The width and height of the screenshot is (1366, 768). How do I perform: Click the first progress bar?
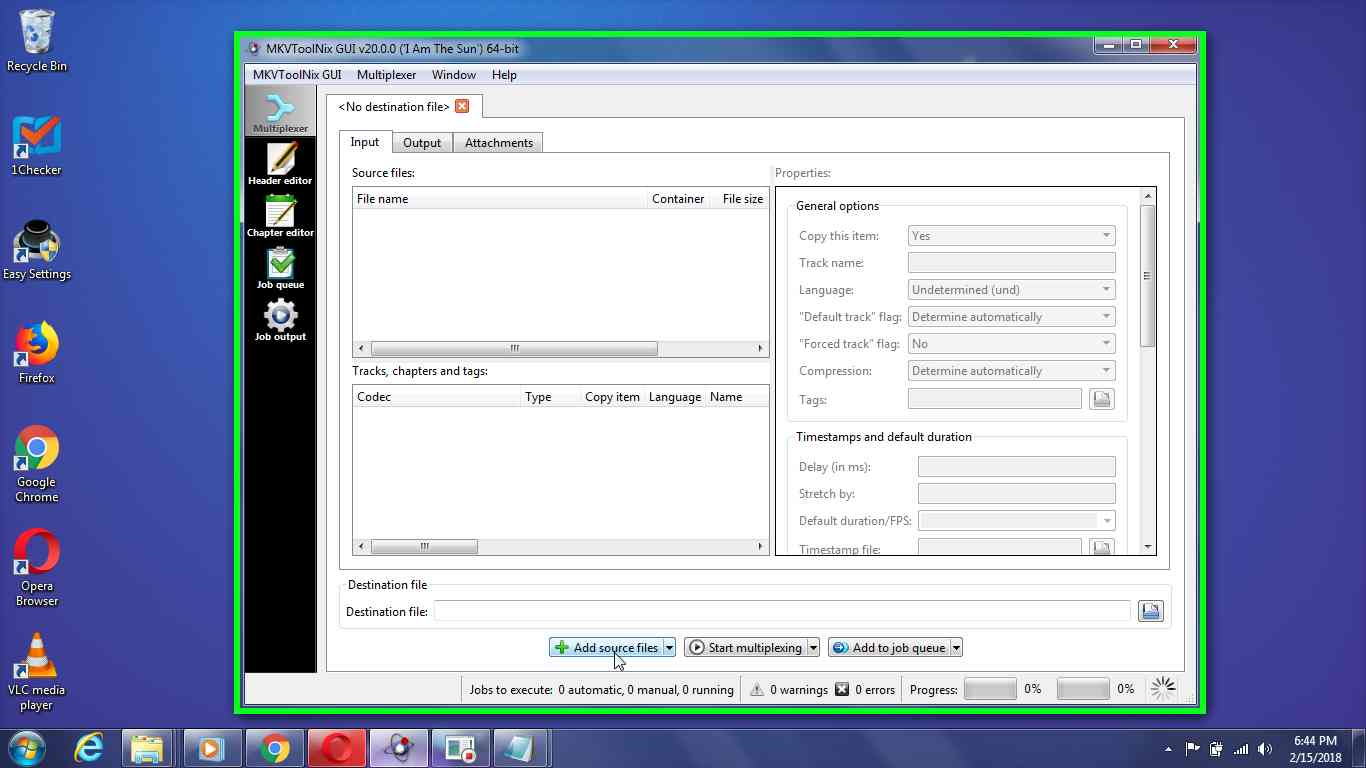click(990, 689)
